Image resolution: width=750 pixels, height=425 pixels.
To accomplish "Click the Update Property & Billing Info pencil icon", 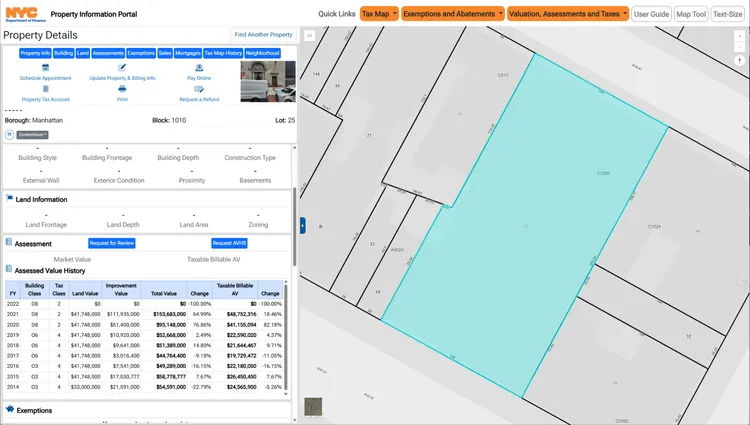I will click(122, 67).
